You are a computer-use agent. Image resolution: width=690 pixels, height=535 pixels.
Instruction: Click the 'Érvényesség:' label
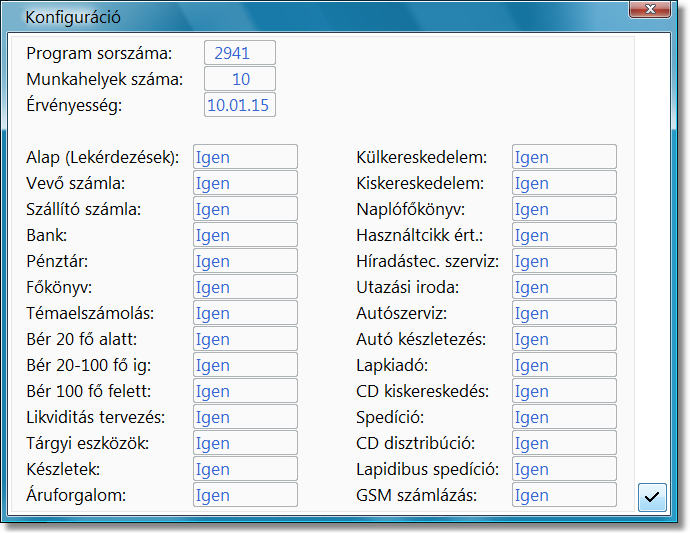74,106
